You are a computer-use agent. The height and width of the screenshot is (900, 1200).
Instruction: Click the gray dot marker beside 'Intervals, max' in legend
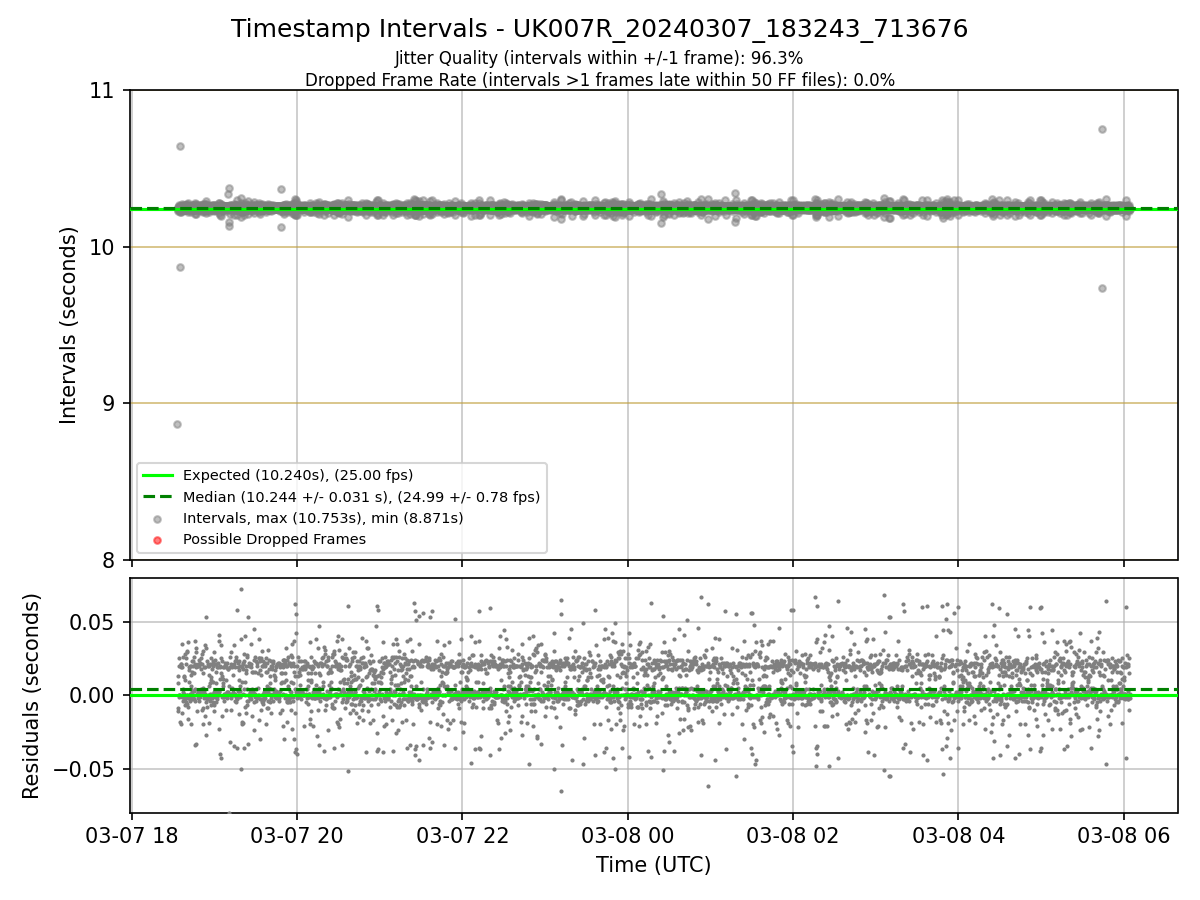pos(158,519)
